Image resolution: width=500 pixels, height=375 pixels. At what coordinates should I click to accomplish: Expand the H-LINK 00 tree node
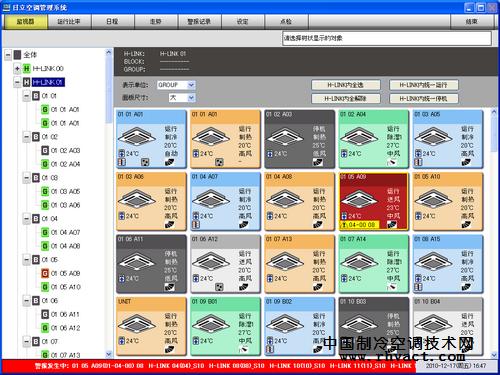click(17, 69)
